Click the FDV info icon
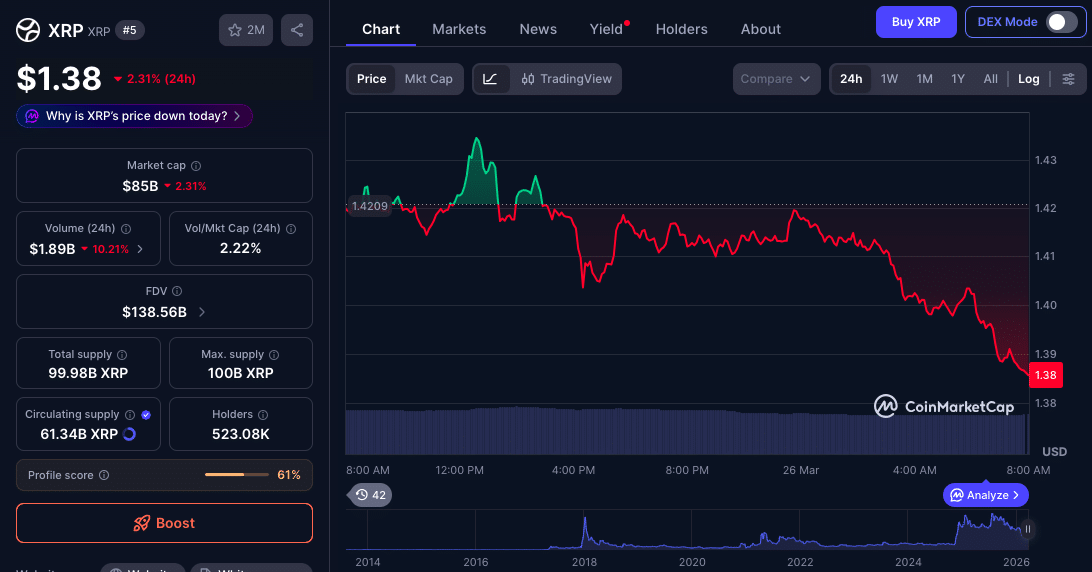The width and height of the screenshot is (1092, 572). tap(177, 291)
